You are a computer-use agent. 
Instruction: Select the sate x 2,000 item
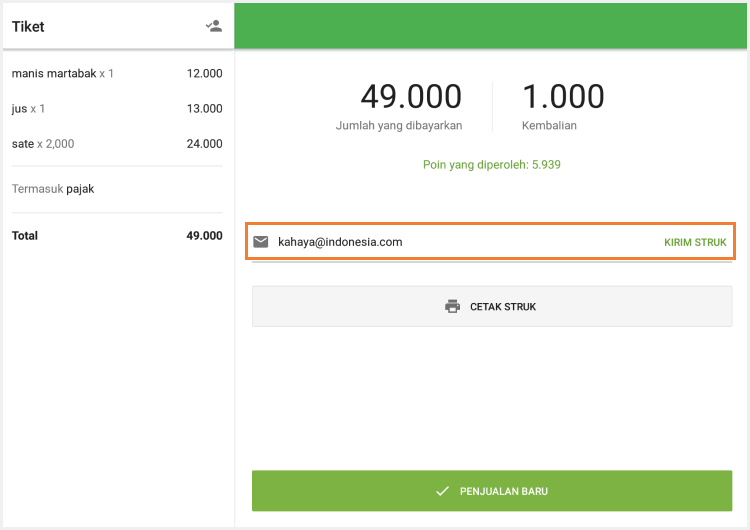(x=42, y=143)
